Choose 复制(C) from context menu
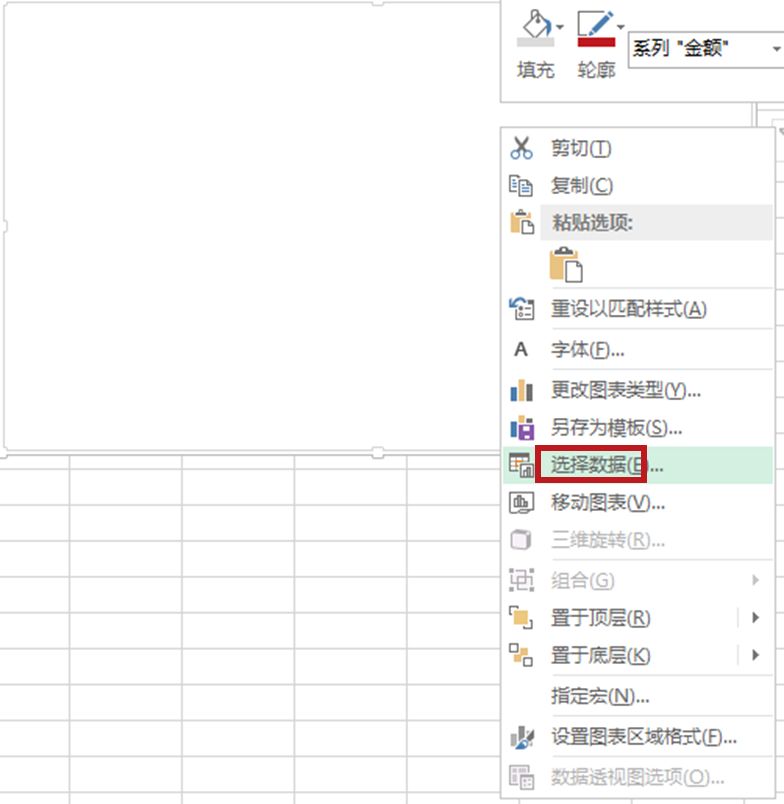 tap(638, 186)
